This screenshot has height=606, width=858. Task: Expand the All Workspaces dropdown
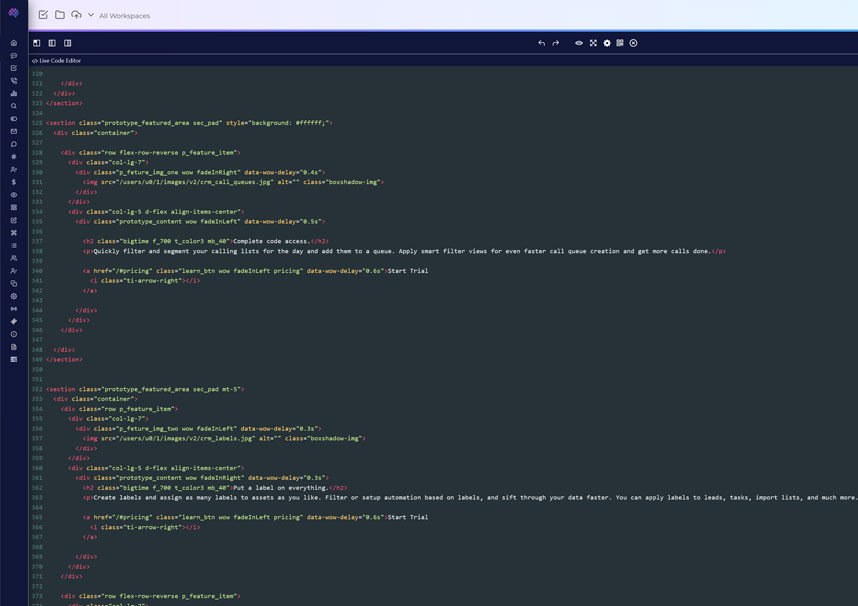pyautogui.click(x=124, y=16)
